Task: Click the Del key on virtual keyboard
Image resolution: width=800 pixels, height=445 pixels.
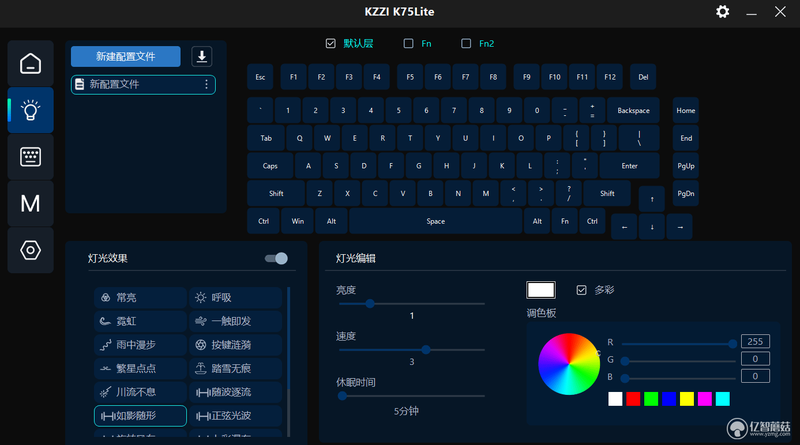Action: point(643,77)
